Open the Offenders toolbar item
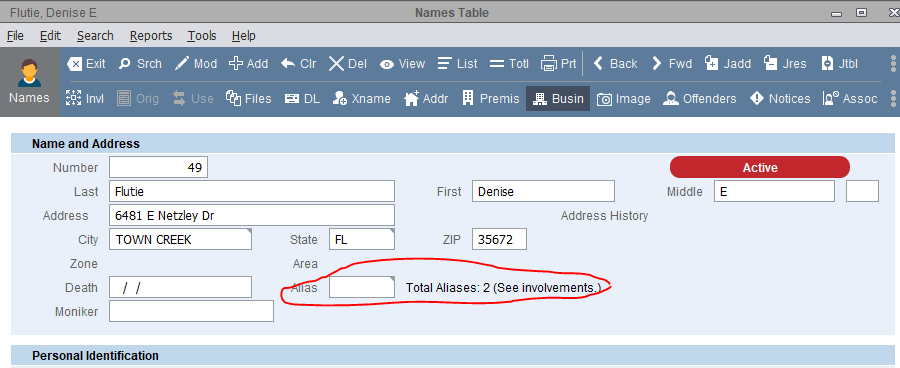The image size is (900, 368). pos(699,99)
